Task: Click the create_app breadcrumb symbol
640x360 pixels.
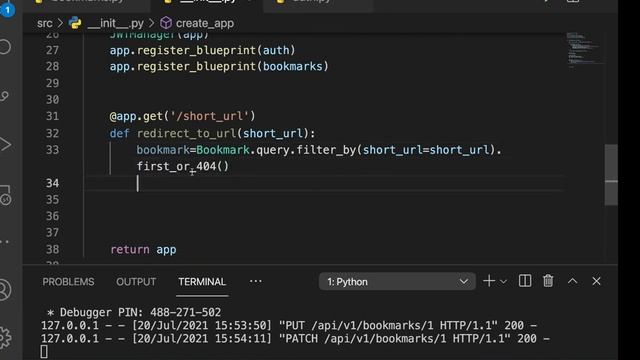Action: (205, 23)
